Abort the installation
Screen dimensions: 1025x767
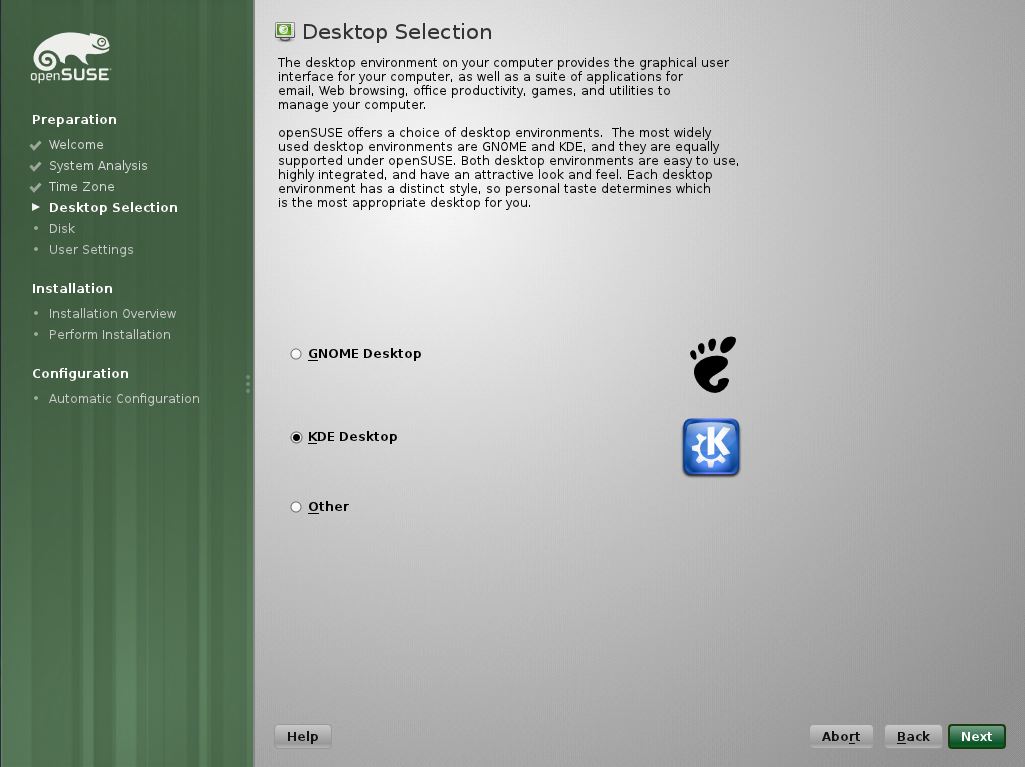pos(841,736)
